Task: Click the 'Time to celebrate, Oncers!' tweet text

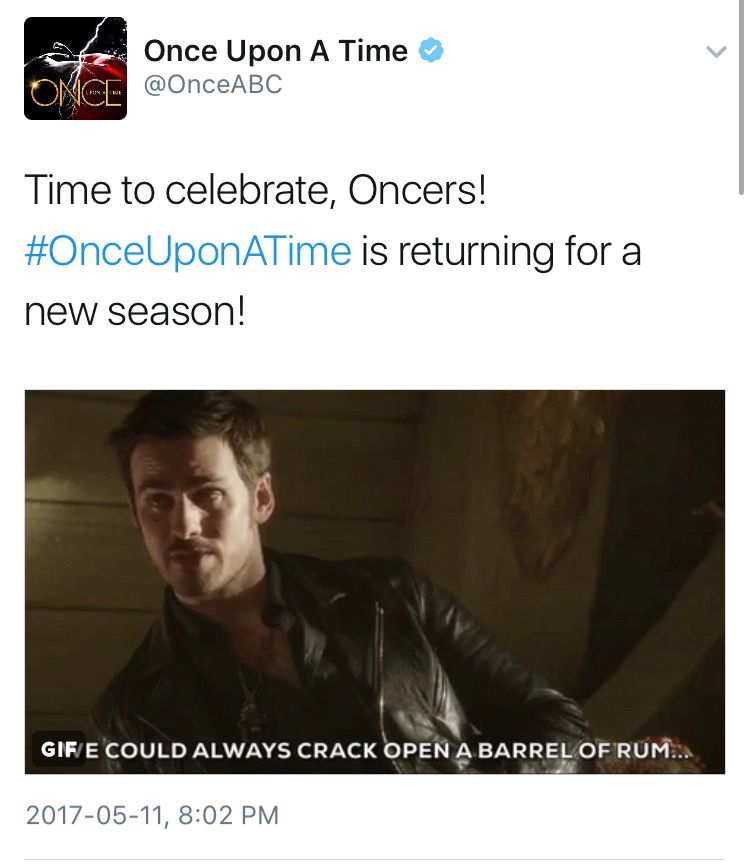Action: 255,190
